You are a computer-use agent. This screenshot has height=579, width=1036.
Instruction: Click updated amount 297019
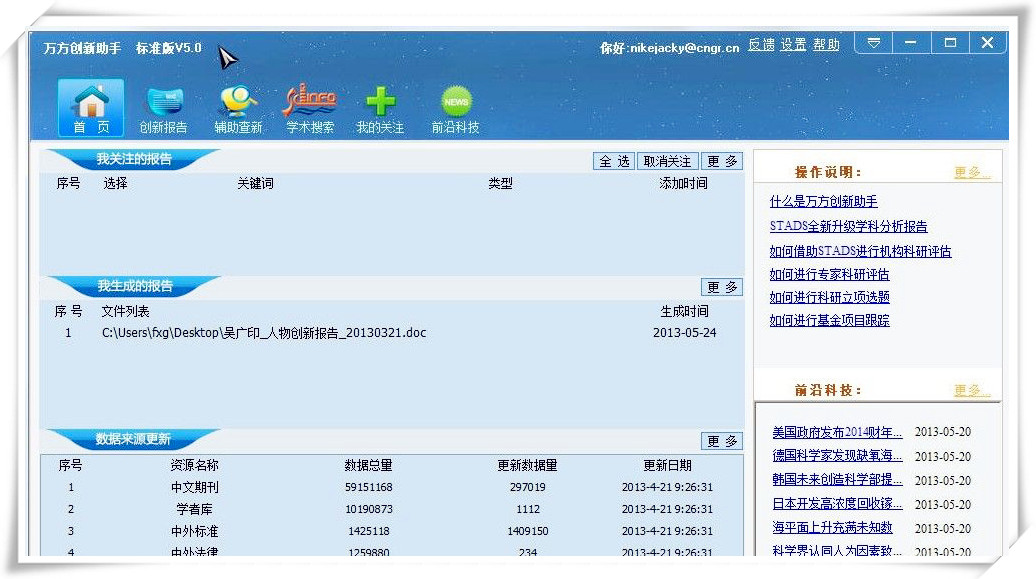(x=527, y=488)
